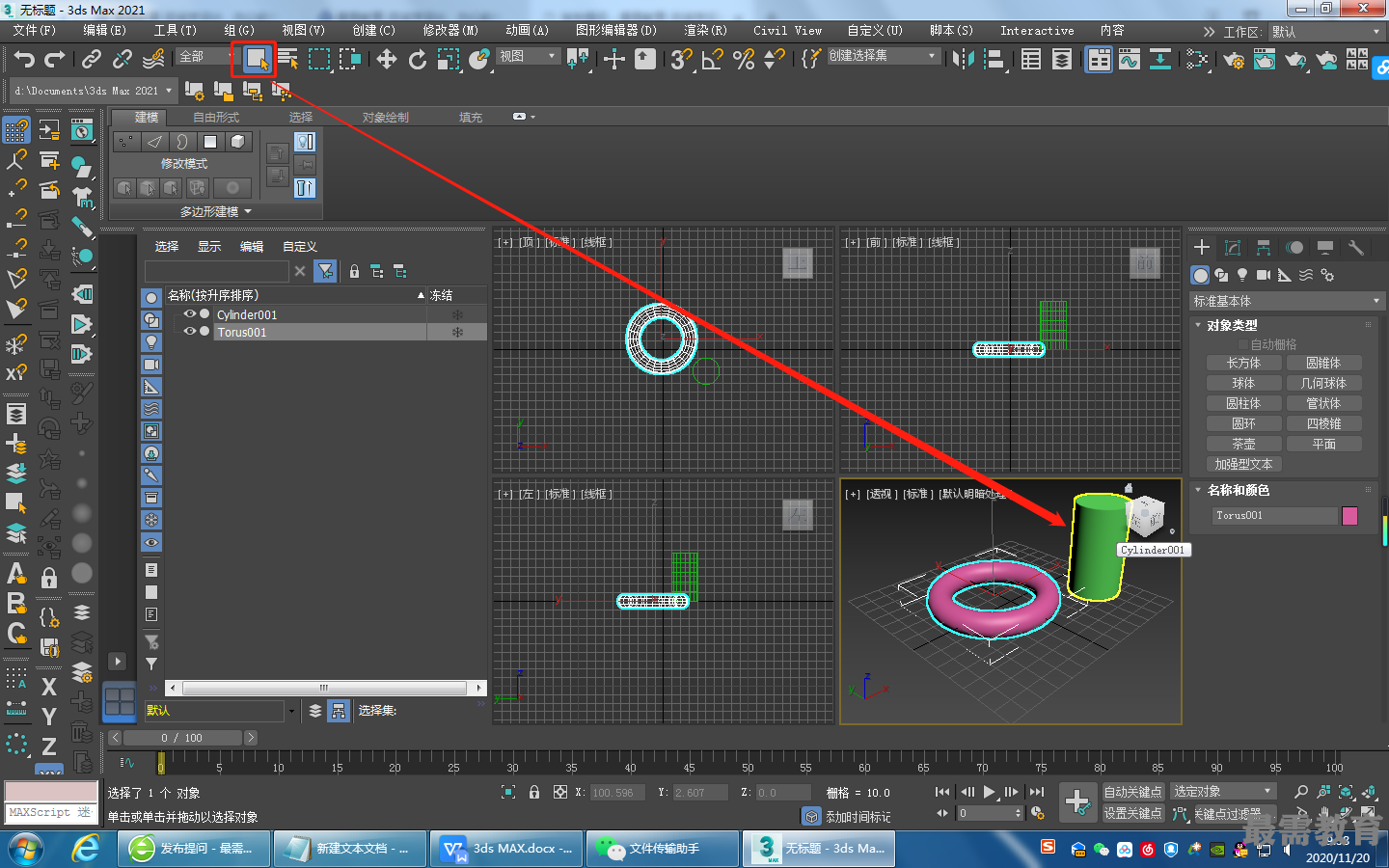Click the Torus001 name input field
Viewport: 1389px width, 868px height.
(x=1275, y=516)
